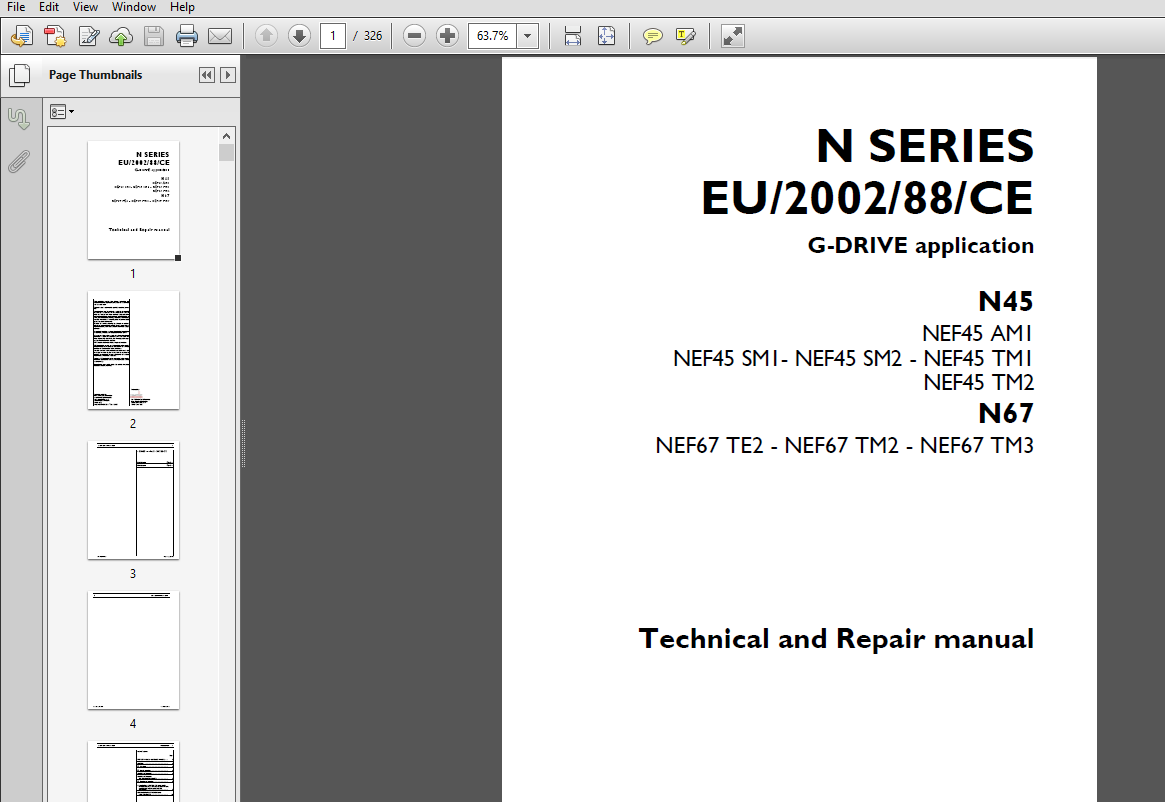
Task: Open the zoom level dropdown arrow
Action: [528, 36]
